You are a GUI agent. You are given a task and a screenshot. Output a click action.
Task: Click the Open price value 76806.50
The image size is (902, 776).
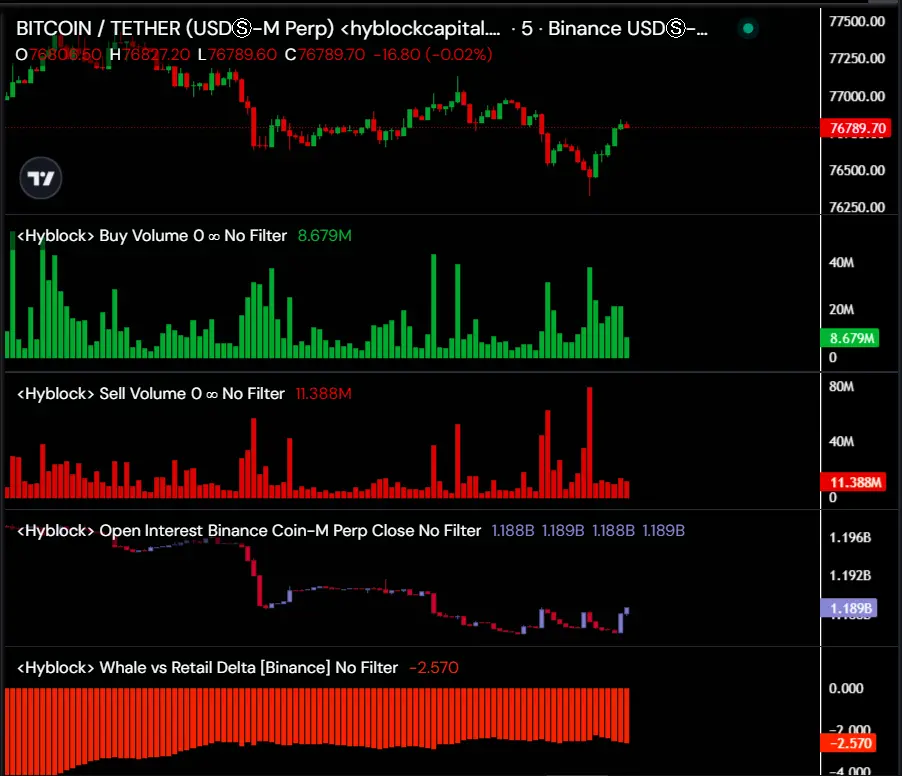65,55
